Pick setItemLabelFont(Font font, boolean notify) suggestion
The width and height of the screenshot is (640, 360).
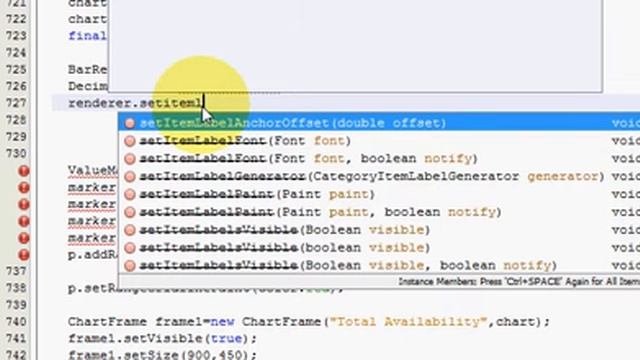tap(380, 158)
